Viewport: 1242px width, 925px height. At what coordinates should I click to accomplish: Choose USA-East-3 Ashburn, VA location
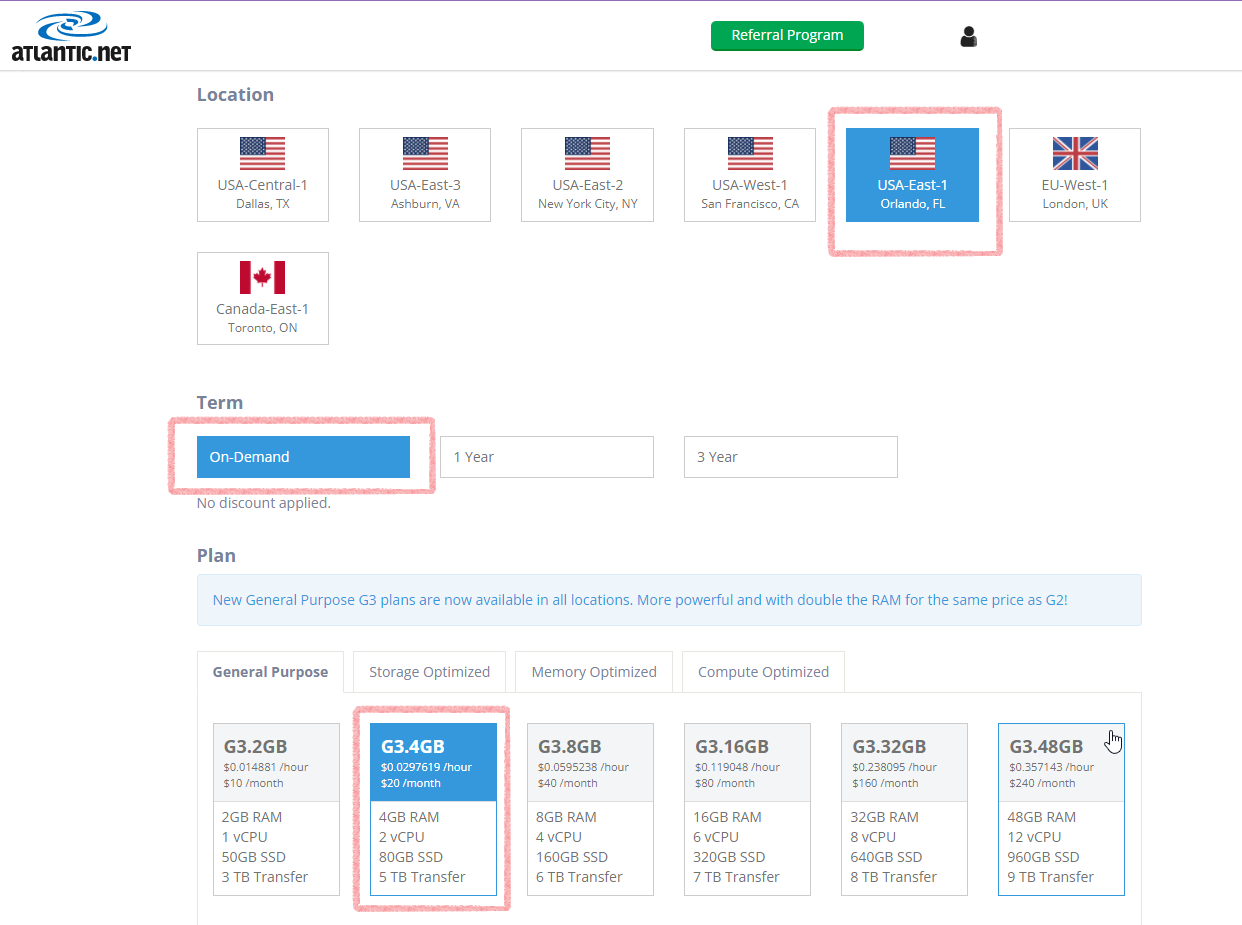coord(425,175)
